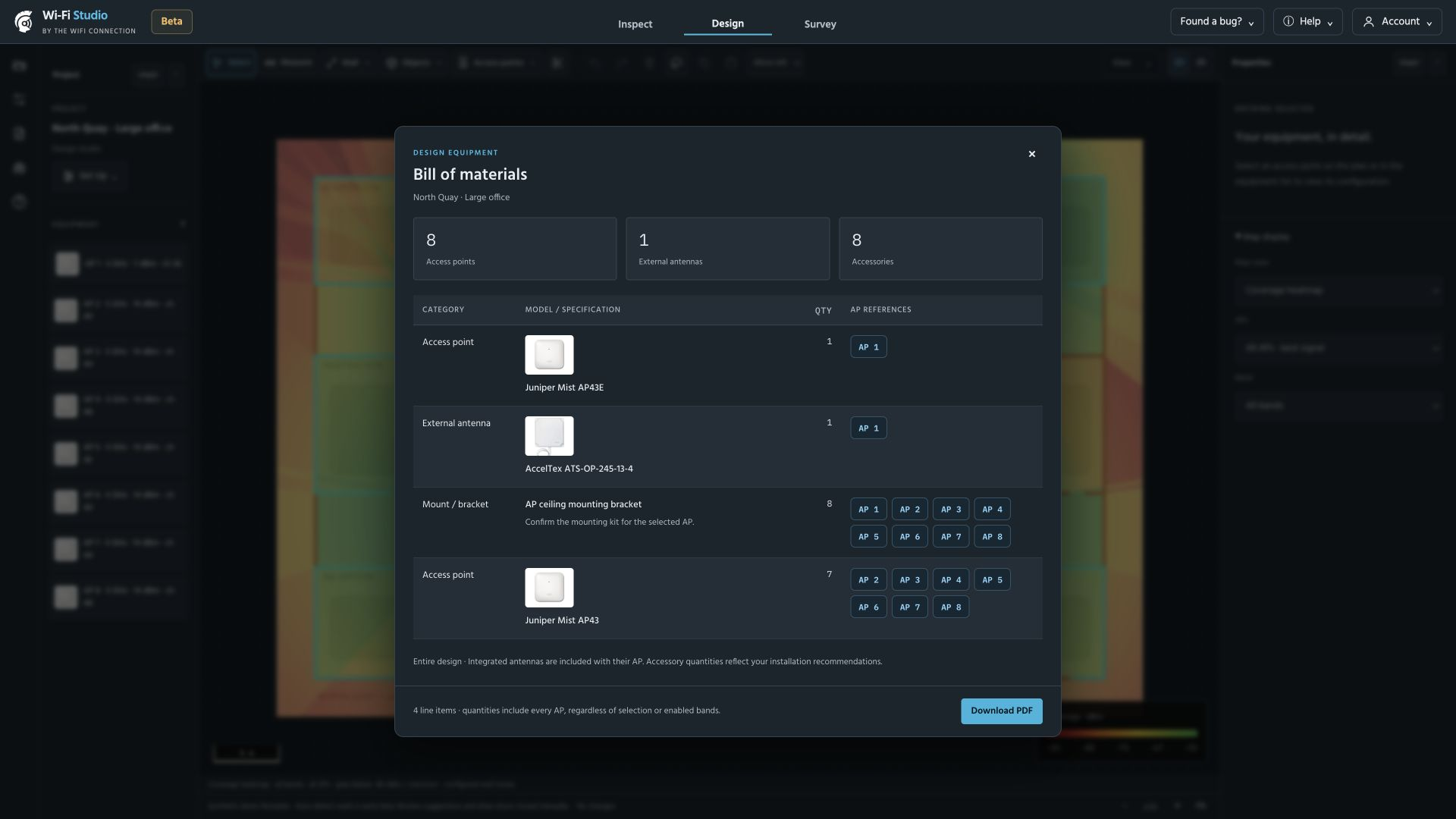Click the Juniper Mist AP43 thumbnail
The image size is (1456, 819).
point(549,588)
